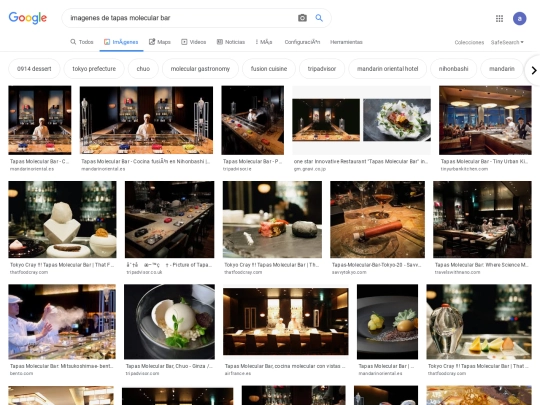Select the 'chuo' filter chip

(143, 69)
